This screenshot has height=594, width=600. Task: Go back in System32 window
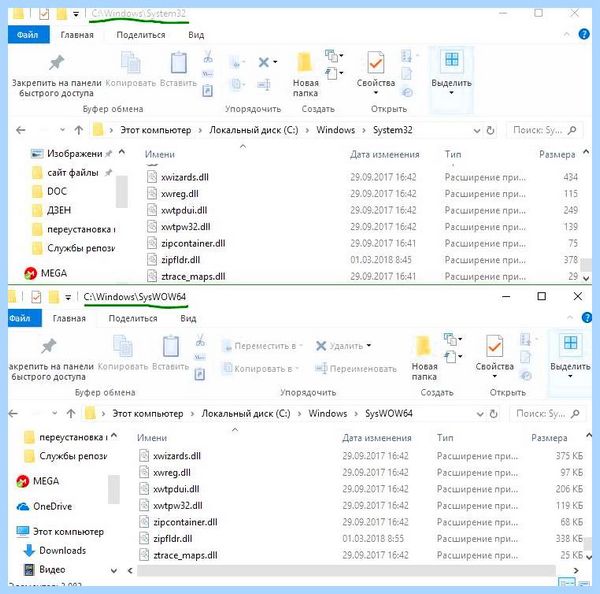(x=21, y=130)
